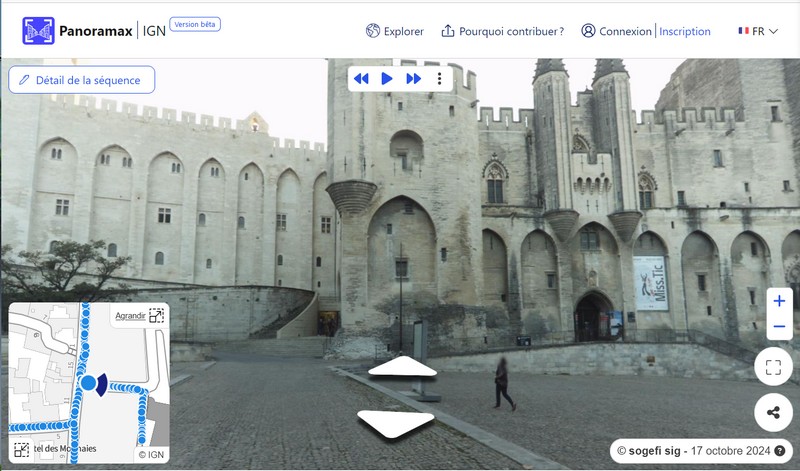Play the picture sequence
Image resolution: width=800 pixels, height=471 pixels.
[x=387, y=78]
